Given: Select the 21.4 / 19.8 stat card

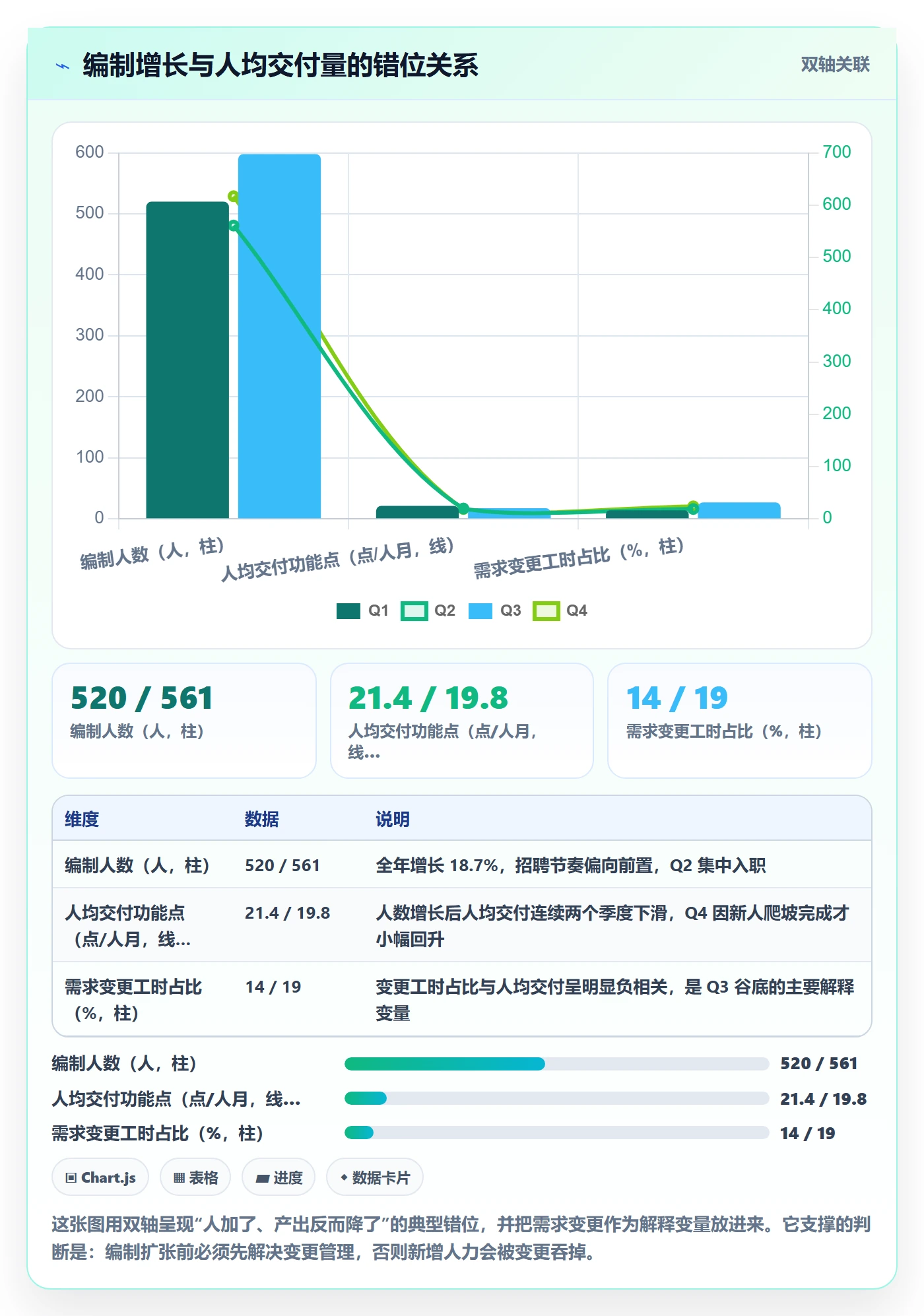Looking at the screenshot, I should coord(462,720).
